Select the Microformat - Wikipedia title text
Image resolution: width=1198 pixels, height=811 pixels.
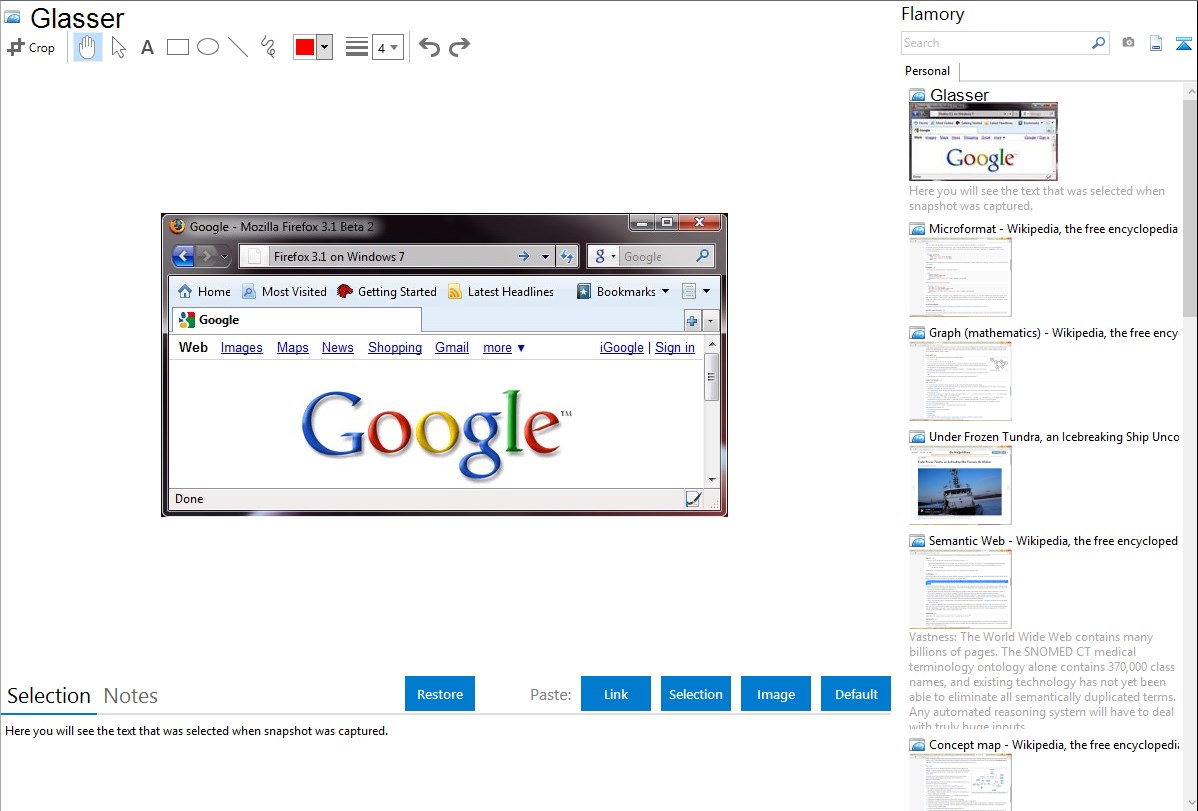[1053, 229]
